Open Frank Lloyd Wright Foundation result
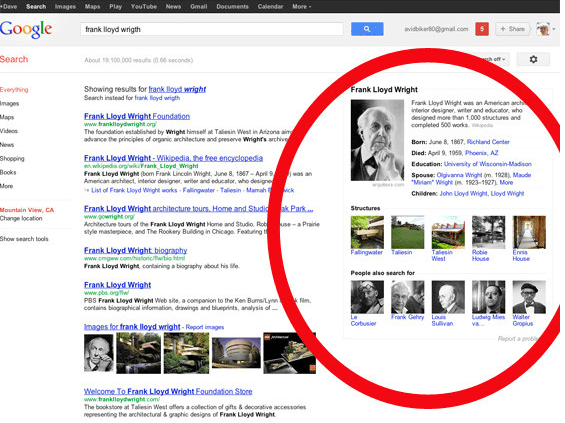The width and height of the screenshot is (565, 423). click(137, 116)
